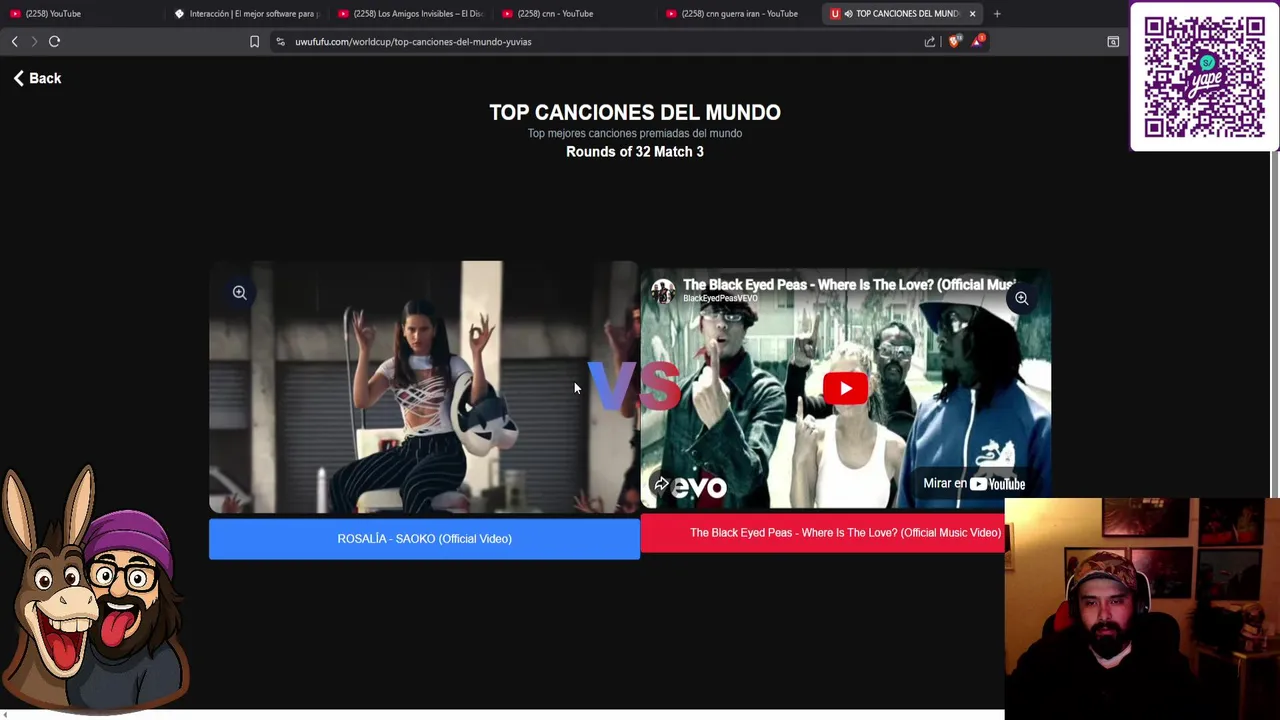Click the browser forward arrow
Viewport: 1280px width, 720px height.
(x=34, y=41)
